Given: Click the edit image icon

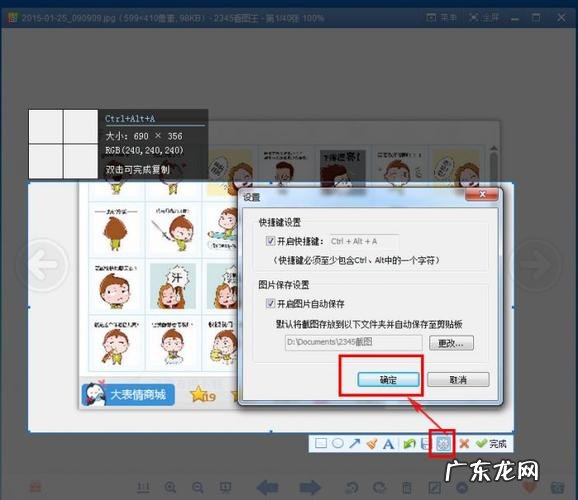Looking at the screenshot, I should coord(435,487).
